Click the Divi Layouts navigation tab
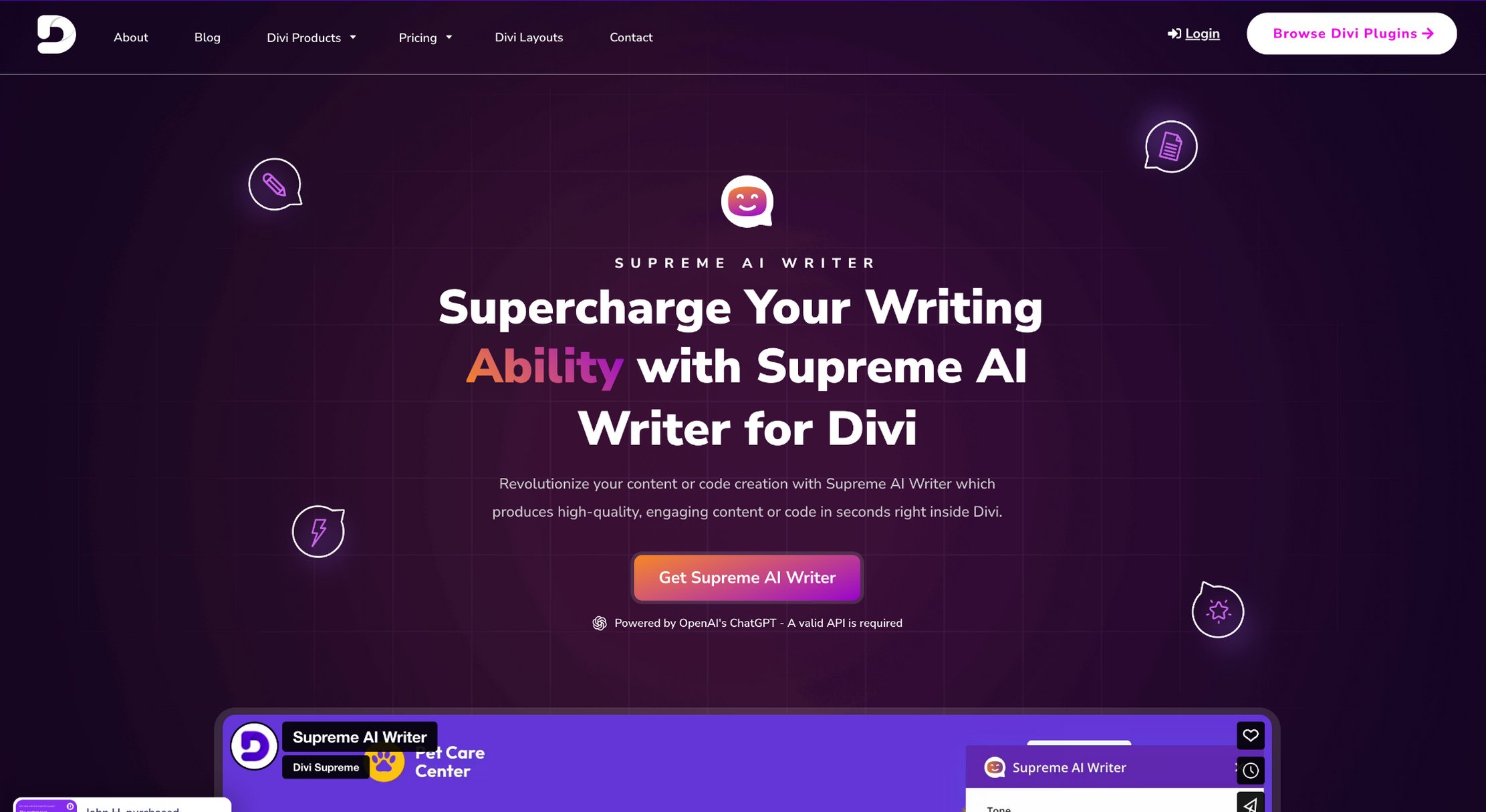 pos(529,37)
